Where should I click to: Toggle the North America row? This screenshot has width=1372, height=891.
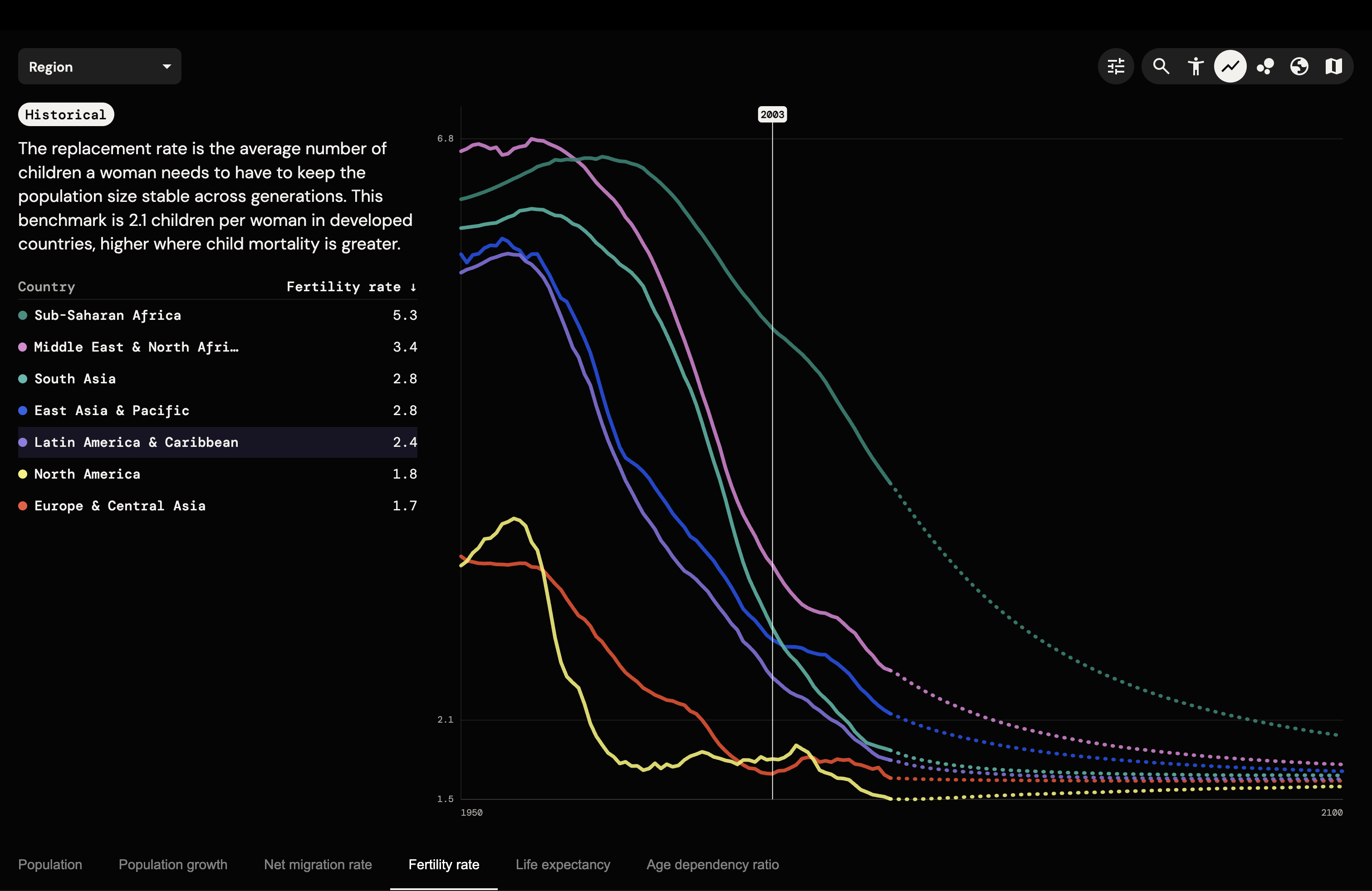pyautogui.click(x=217, y=474)
